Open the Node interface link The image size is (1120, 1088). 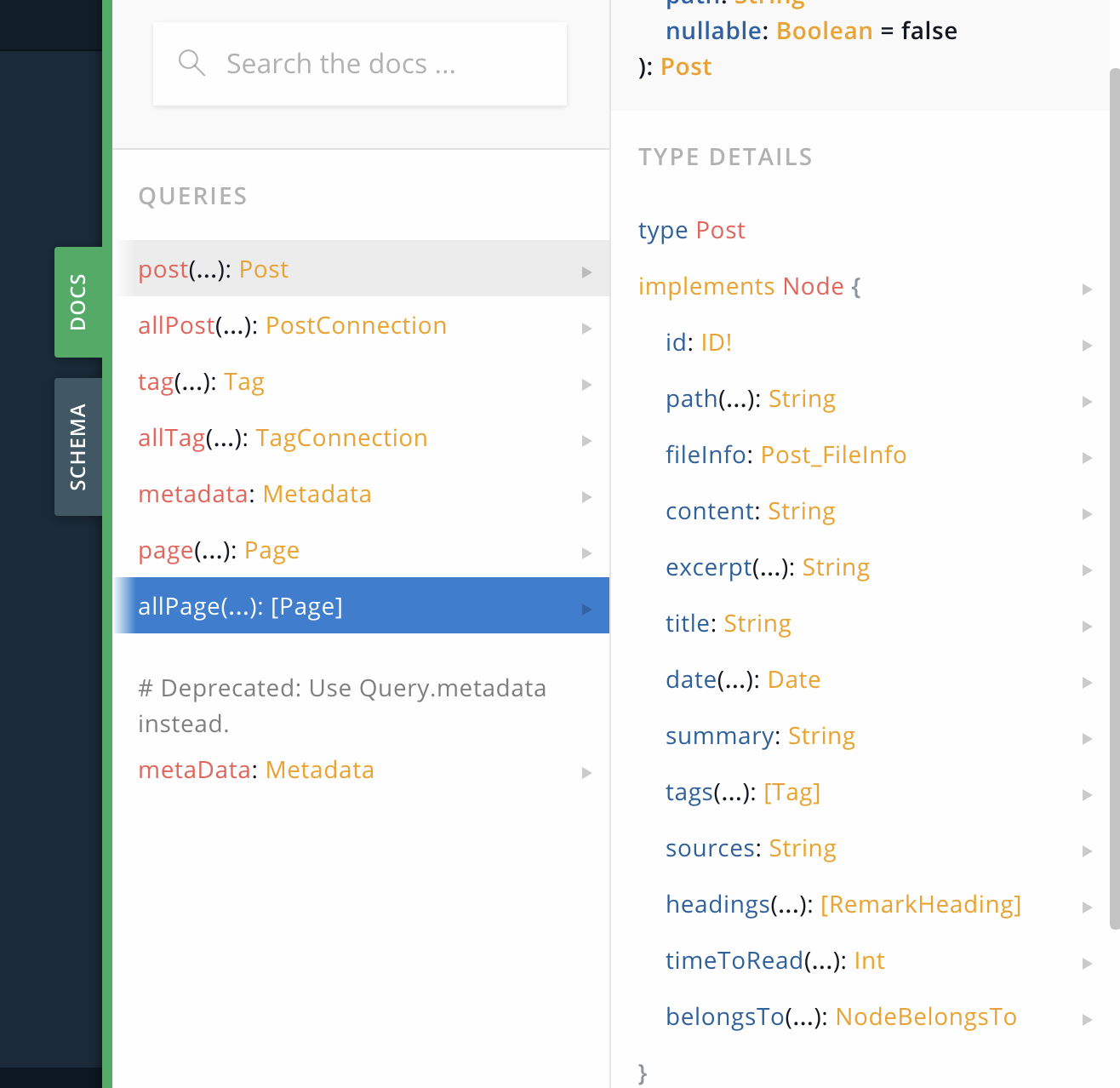coord(813,286)
